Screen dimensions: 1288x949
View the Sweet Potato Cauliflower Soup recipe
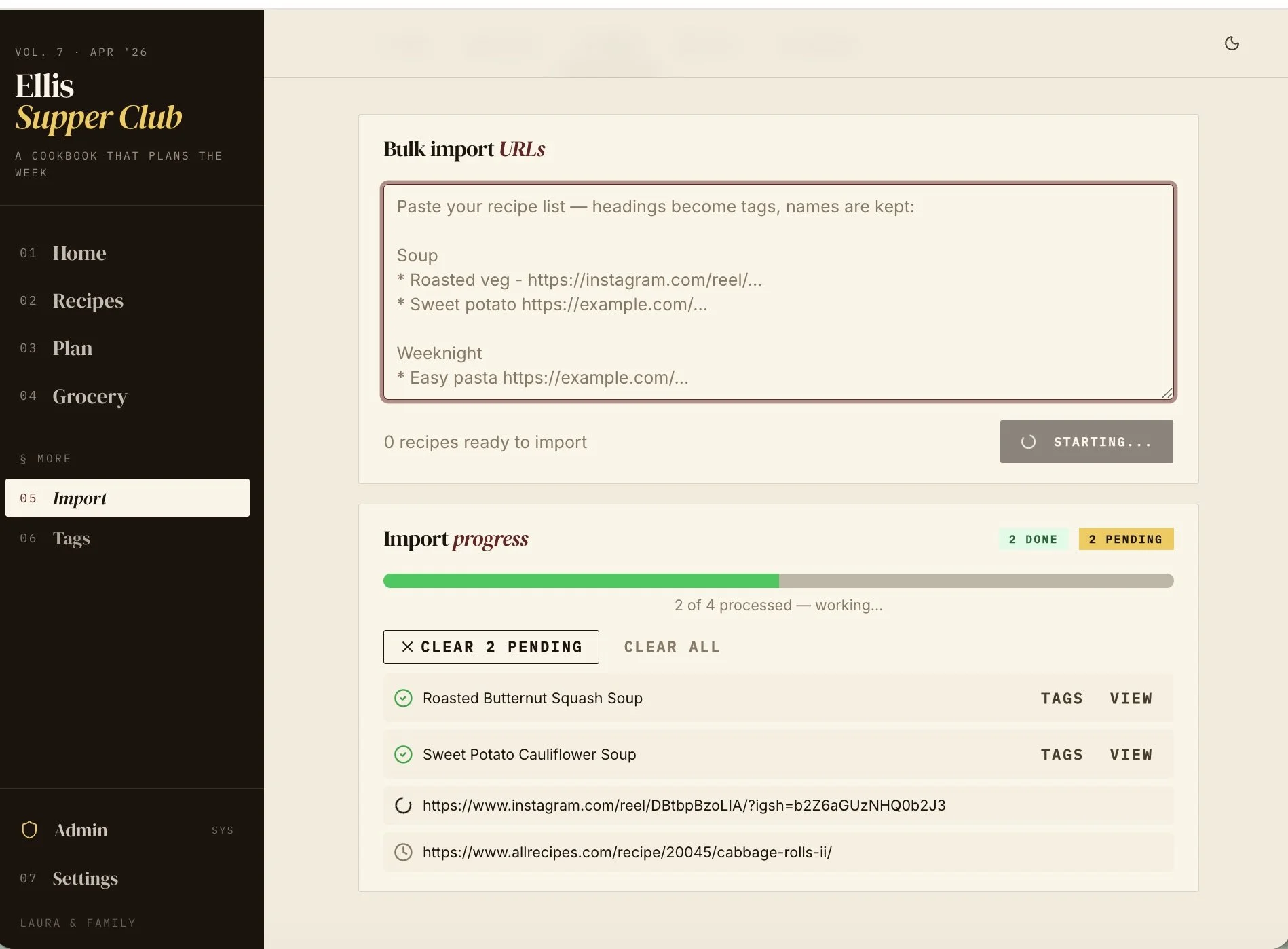click(1131, 755)
